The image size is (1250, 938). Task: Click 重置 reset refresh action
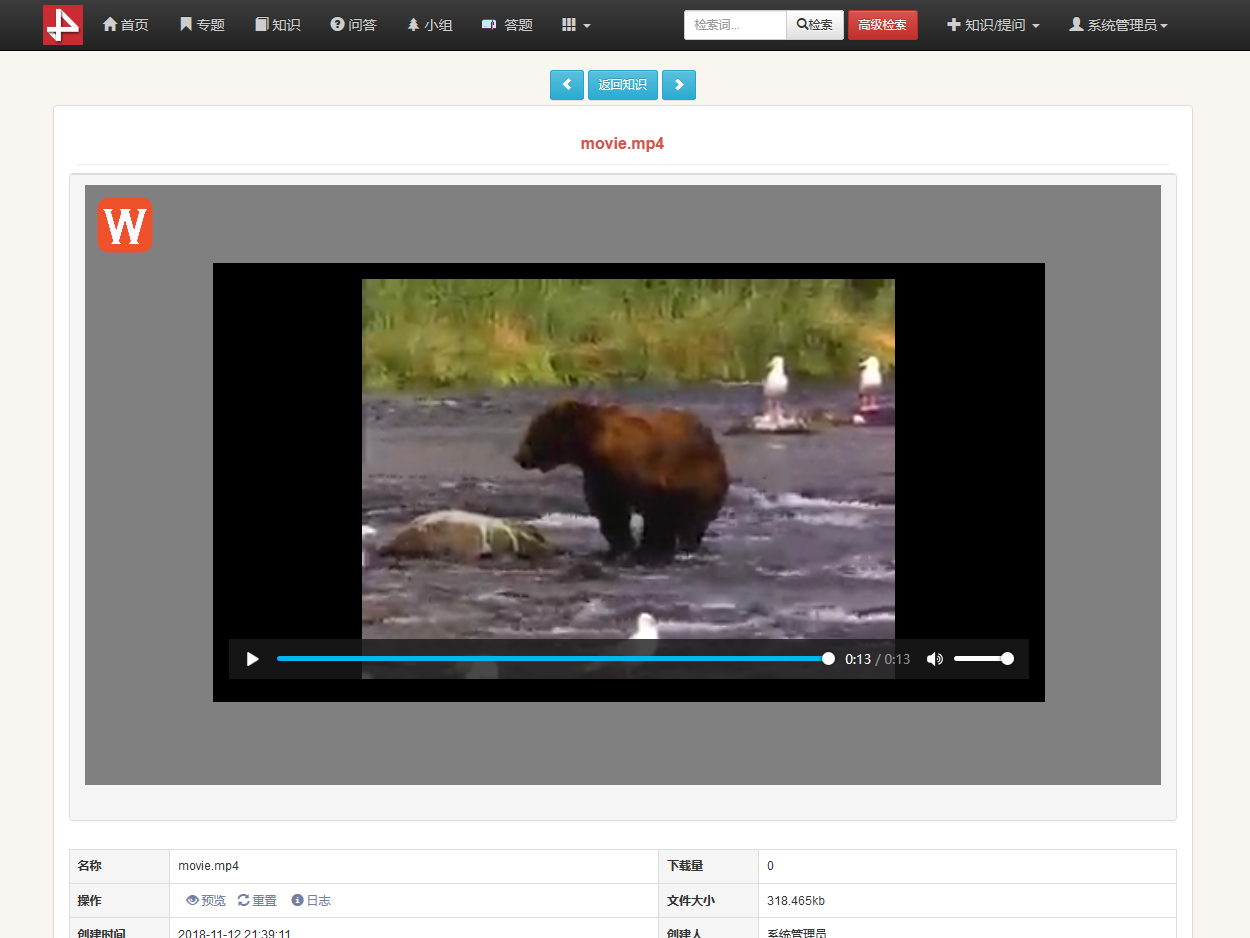pyautogui.click(x=257, y=901)
